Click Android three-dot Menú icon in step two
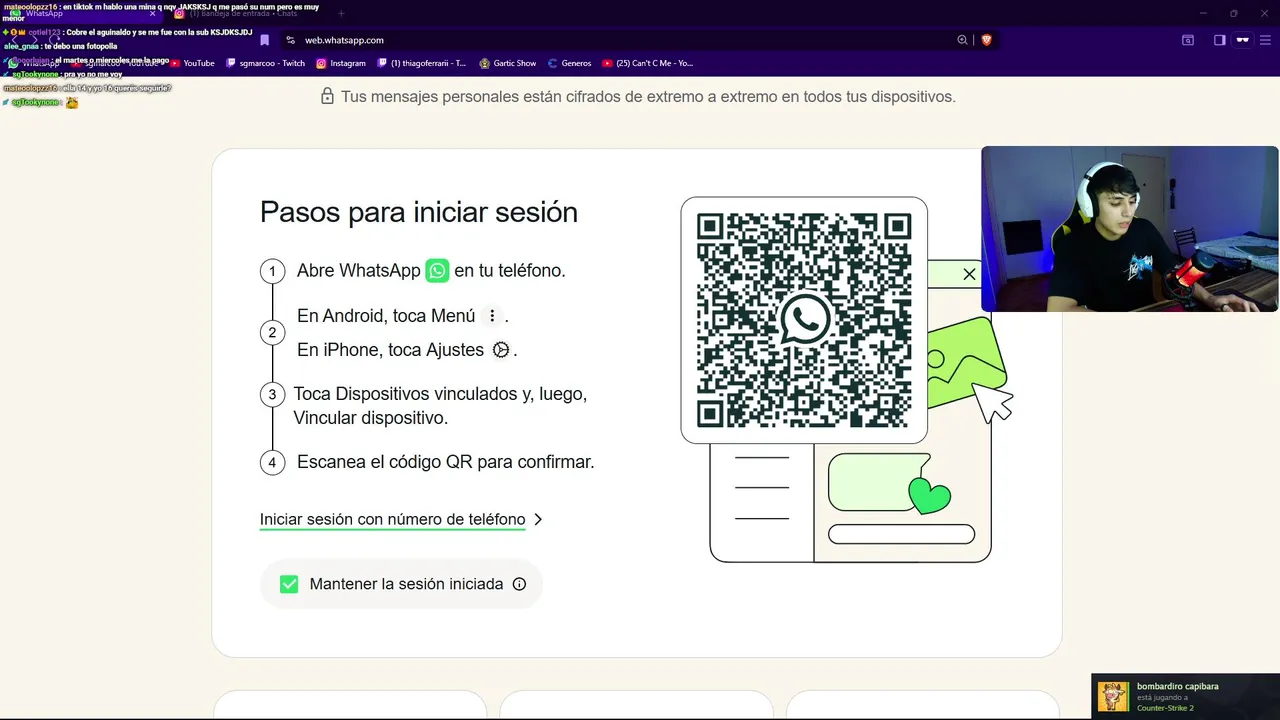This screenshot has height=720, width=1280. click(491, 316)
